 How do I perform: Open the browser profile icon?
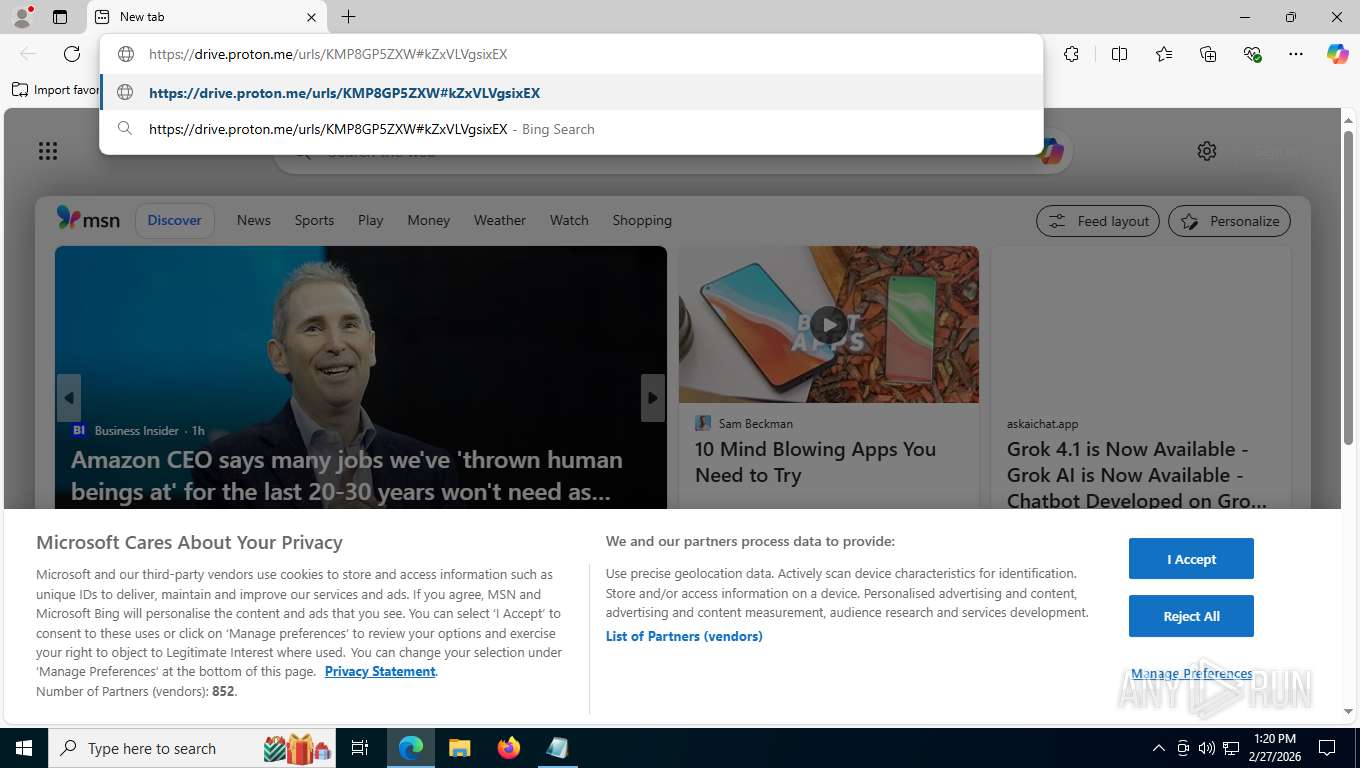(21, 17)
